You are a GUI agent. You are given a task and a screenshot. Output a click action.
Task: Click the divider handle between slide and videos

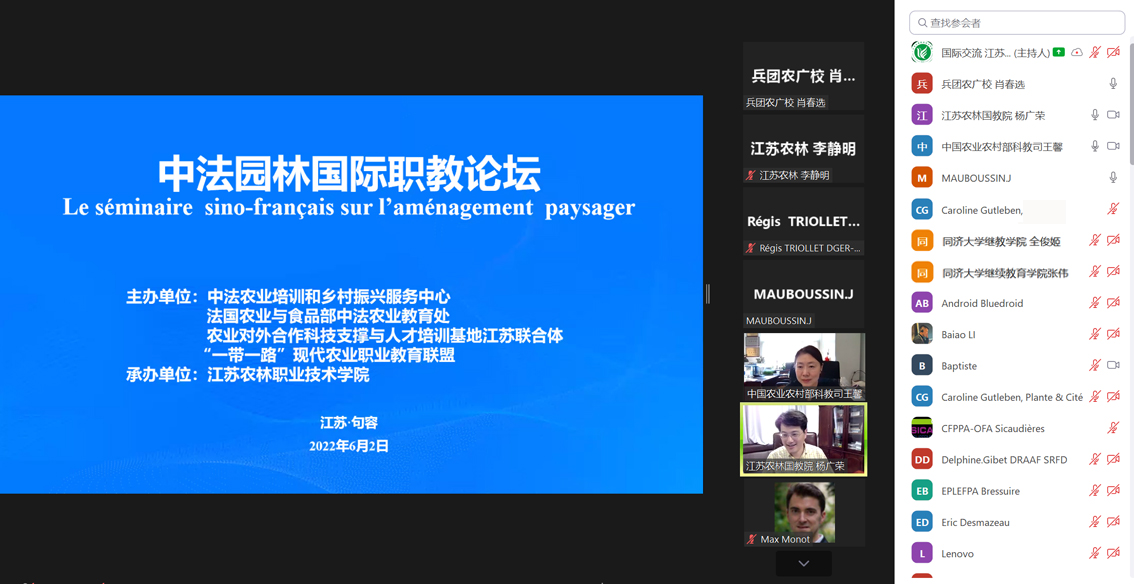pyautogui.click(x=708, y=294)
